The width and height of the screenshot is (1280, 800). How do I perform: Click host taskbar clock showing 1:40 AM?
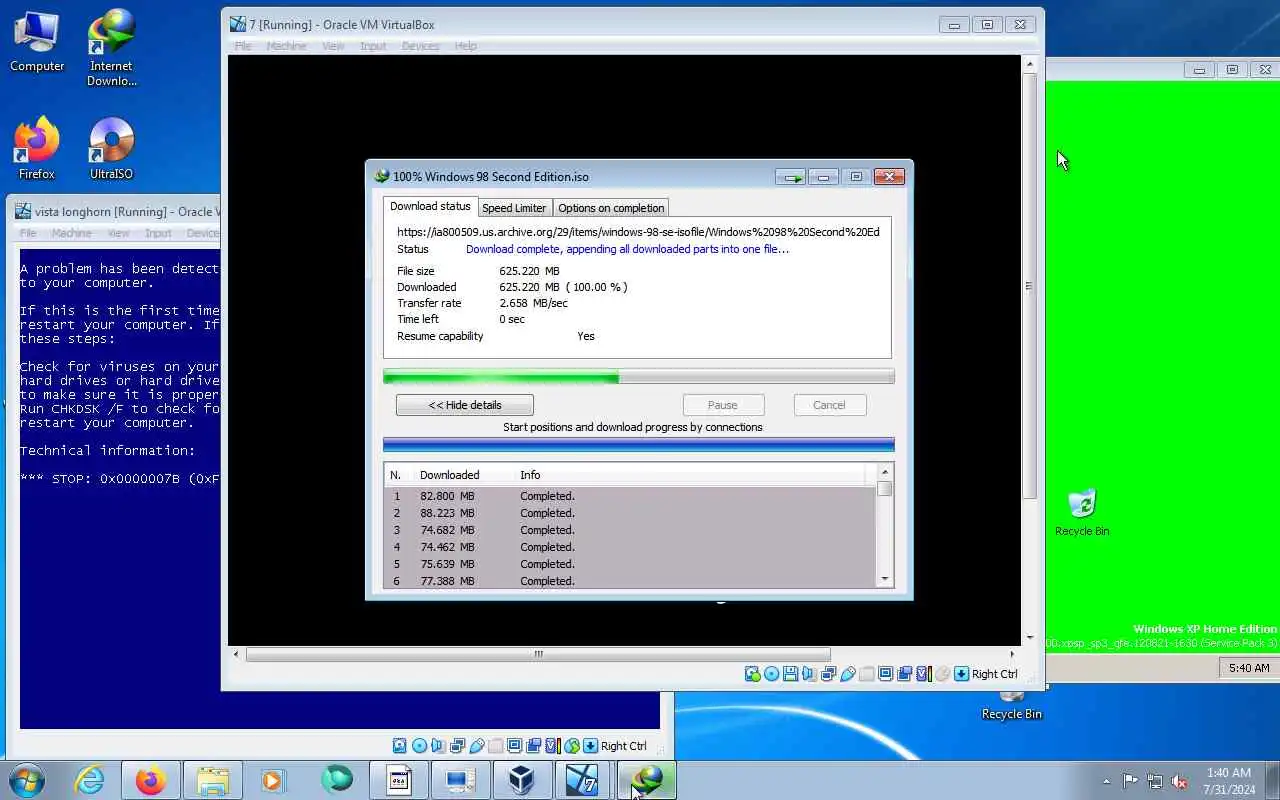click(1229, 781)
